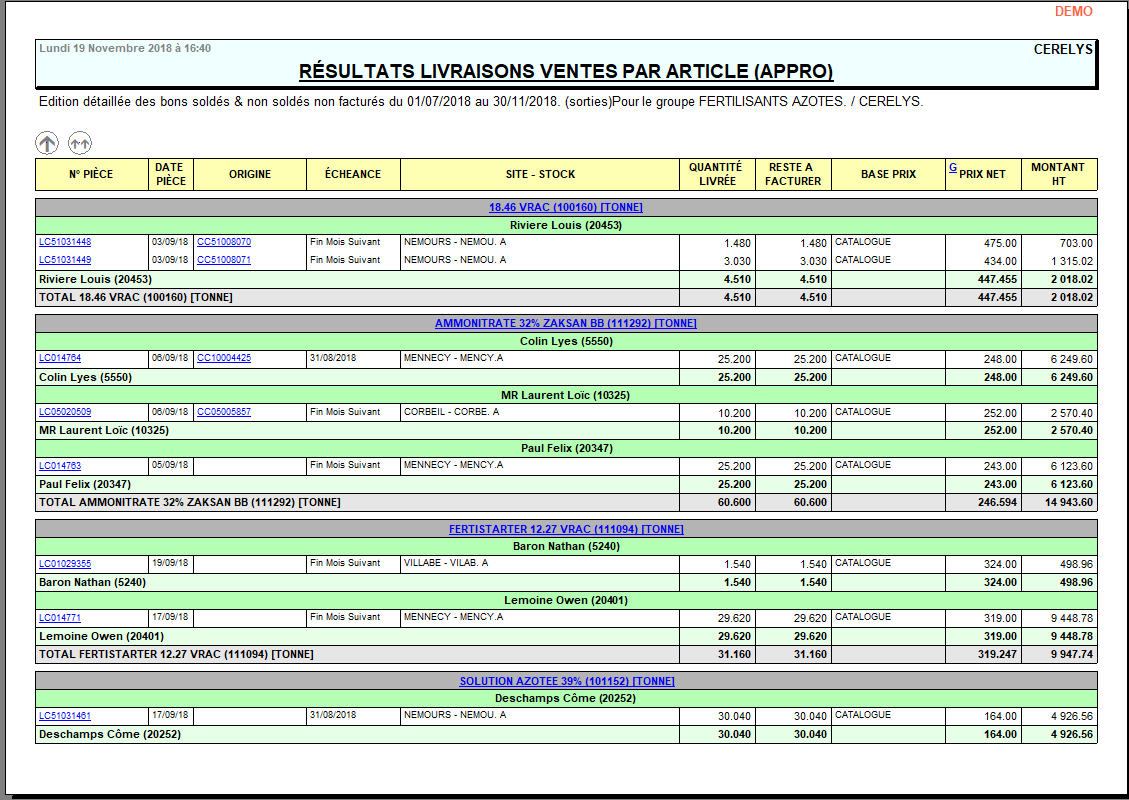
Task: Open delivery note LC01029355
Action: 65,564
